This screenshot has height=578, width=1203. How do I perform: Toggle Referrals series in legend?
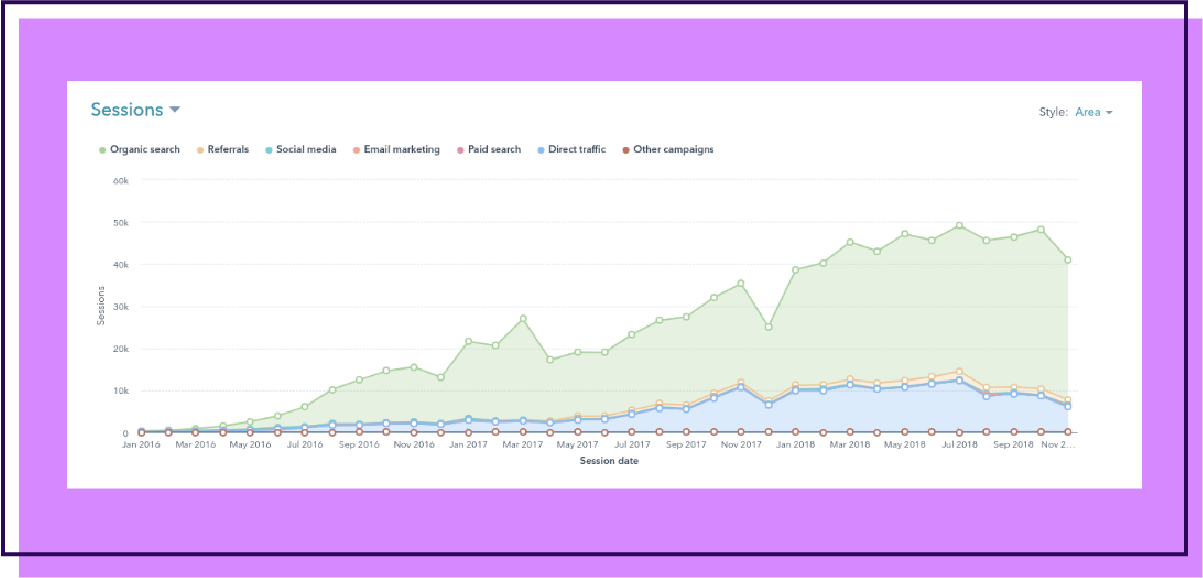tap(227, 150)
